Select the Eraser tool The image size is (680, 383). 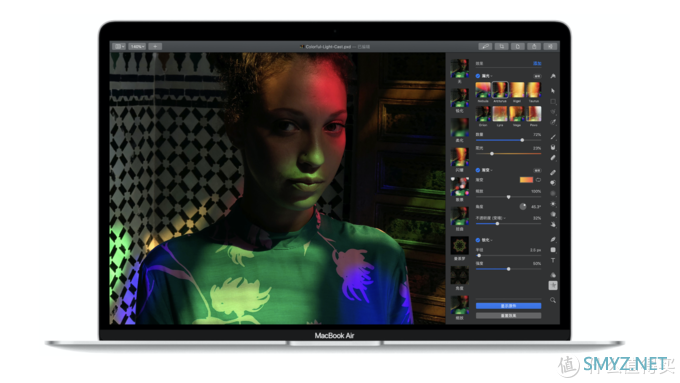tap(553, 158)
